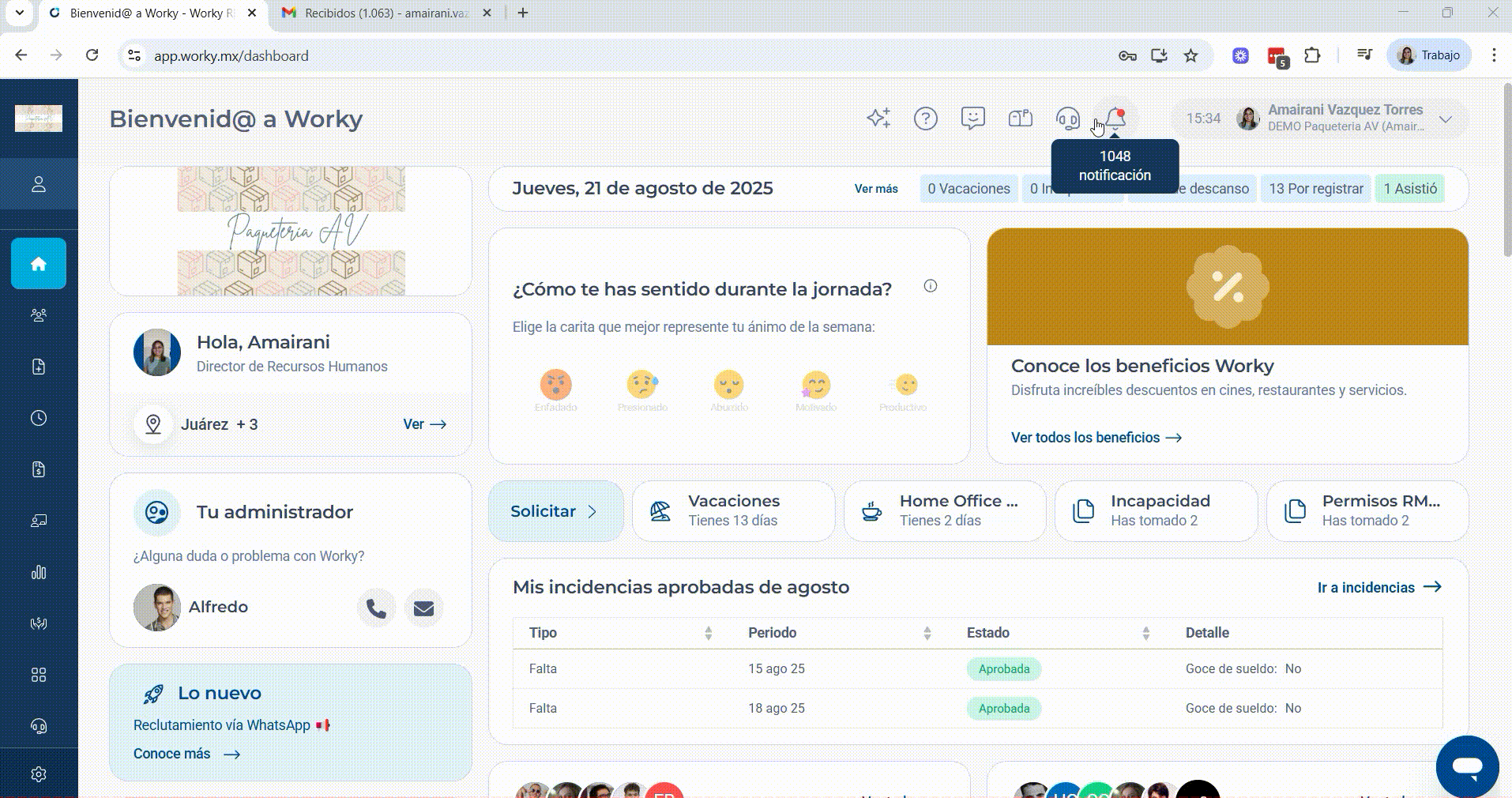Bookmark this page with star icon
1512x798 pixels.
click(1190, 55)
